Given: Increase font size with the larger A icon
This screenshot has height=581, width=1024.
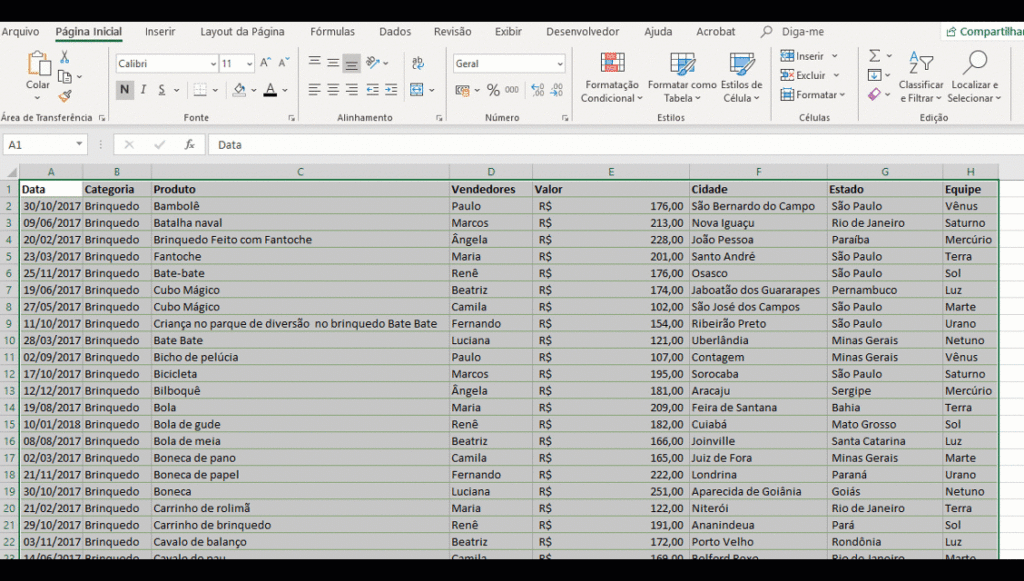Looking at the screenshot, I should tap(265, 63).
